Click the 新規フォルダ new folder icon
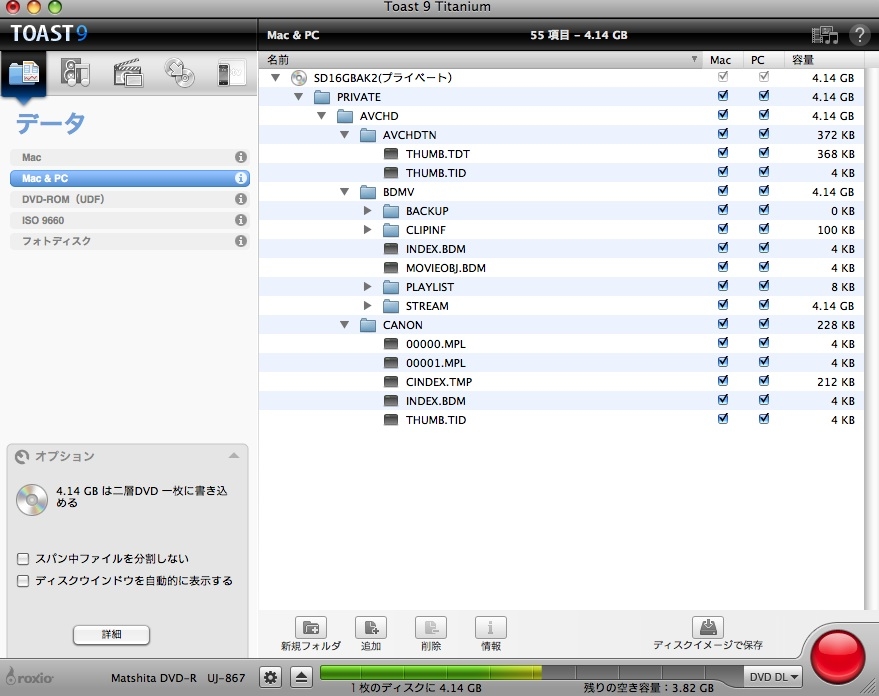The width and height of the screenshot is (879, 696). tap(311, 627)
